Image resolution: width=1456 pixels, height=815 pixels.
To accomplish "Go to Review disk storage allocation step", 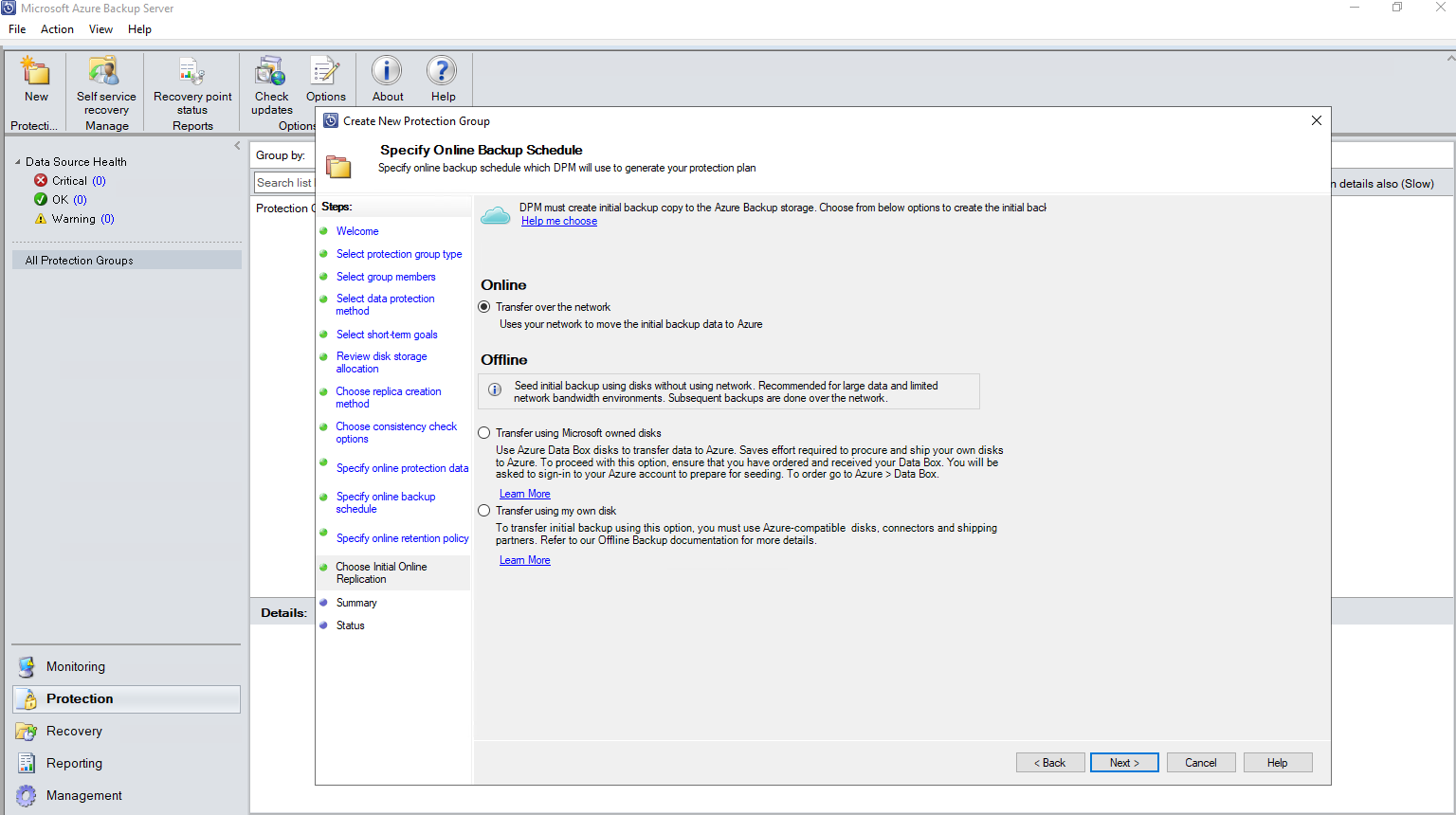I will [381, 362].
